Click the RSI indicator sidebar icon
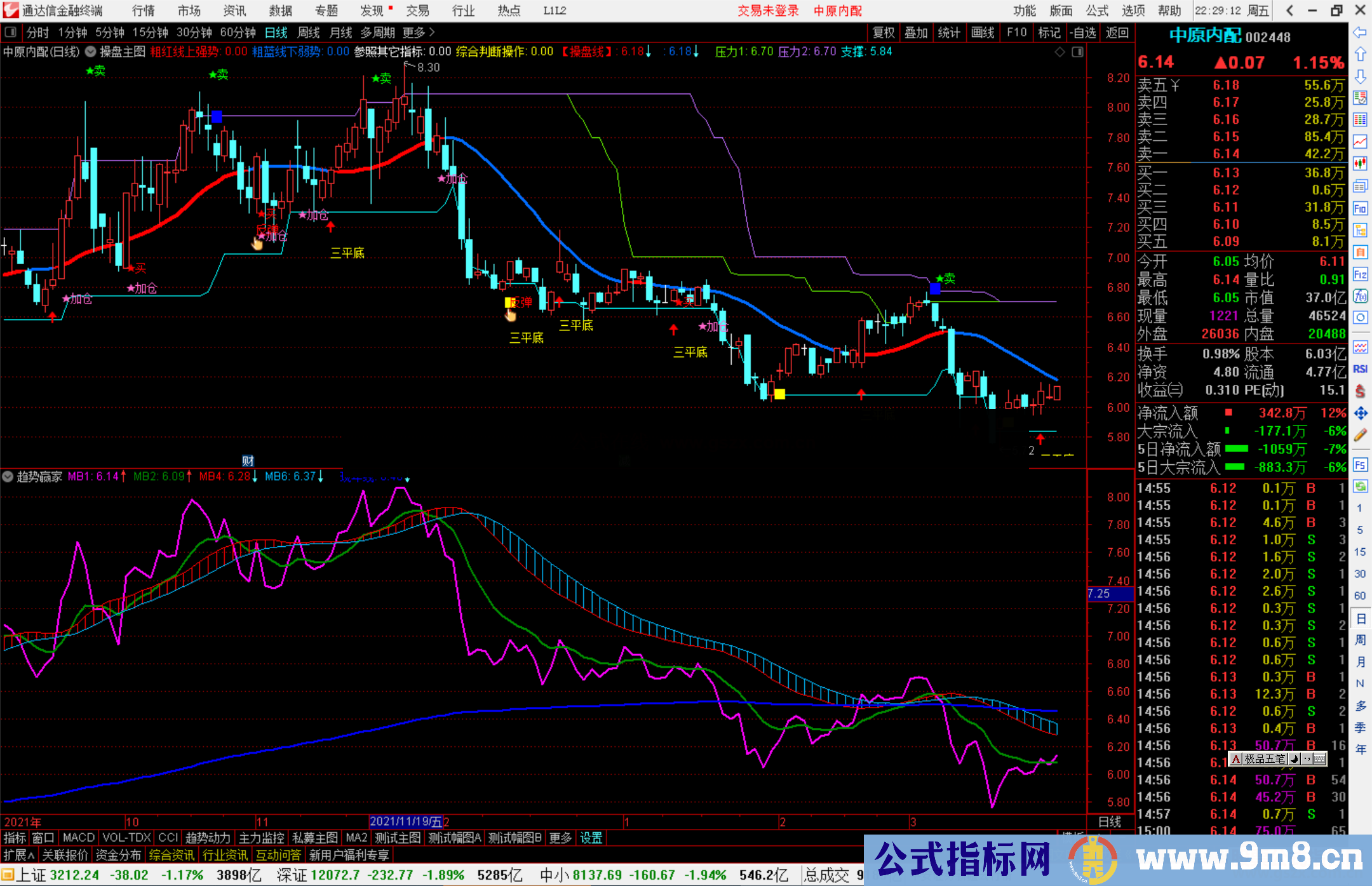The width and height of the screenshot is (1372, 886). pyautogui.click(x=1360, y=369)
